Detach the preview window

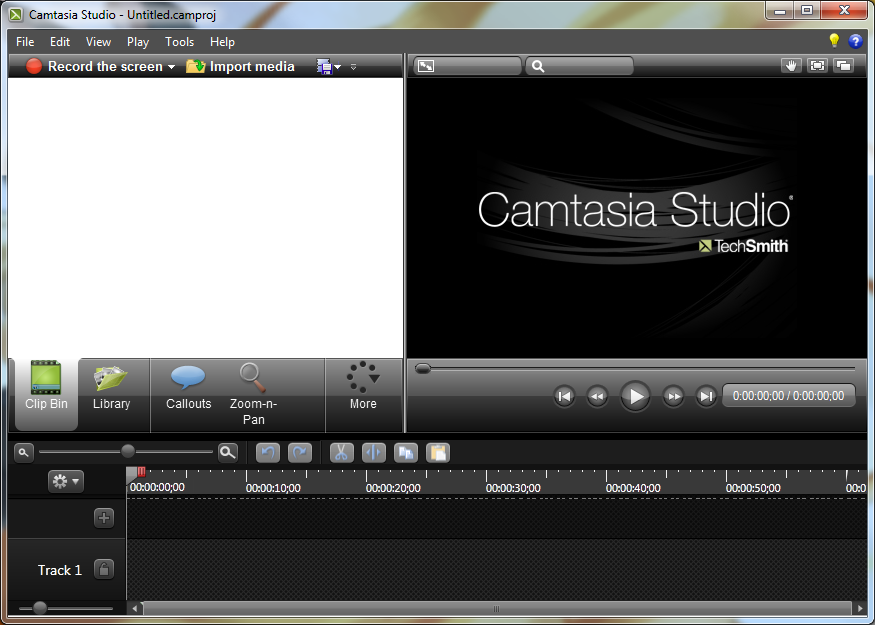844,66
